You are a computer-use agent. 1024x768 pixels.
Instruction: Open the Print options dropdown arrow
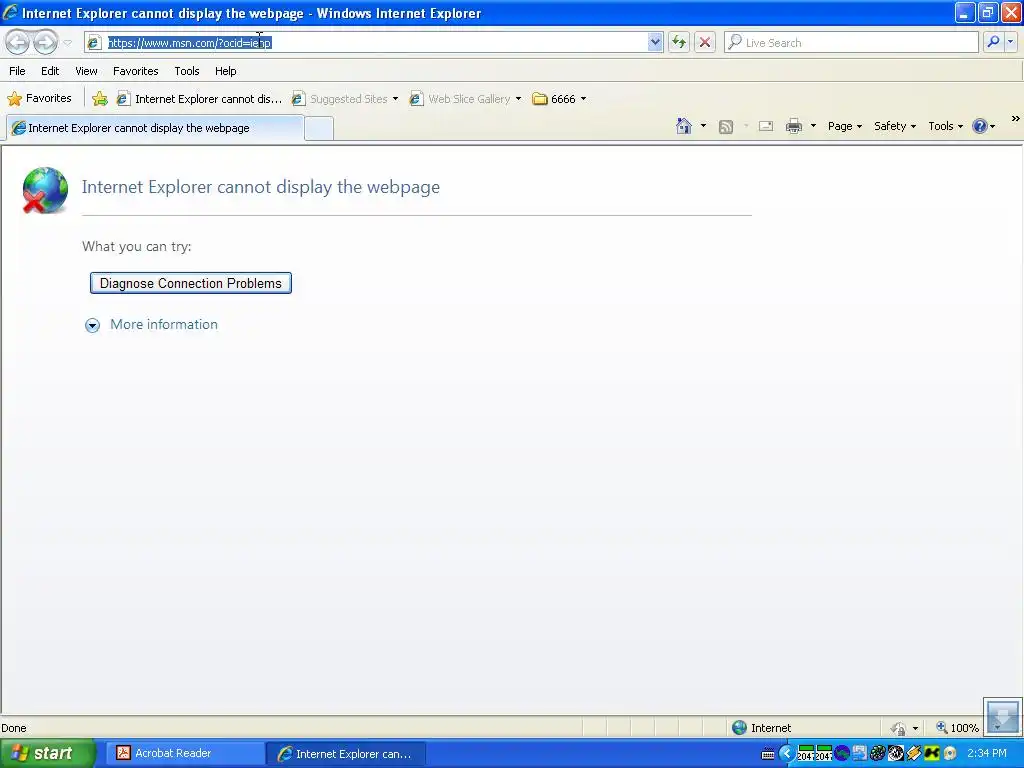813,126
